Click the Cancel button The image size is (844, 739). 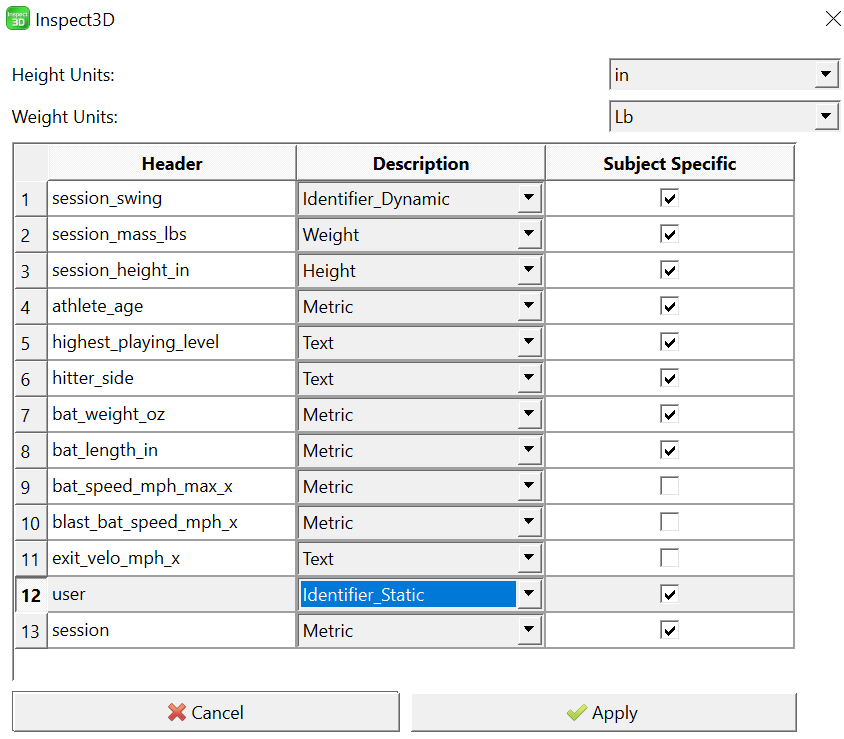206,712
